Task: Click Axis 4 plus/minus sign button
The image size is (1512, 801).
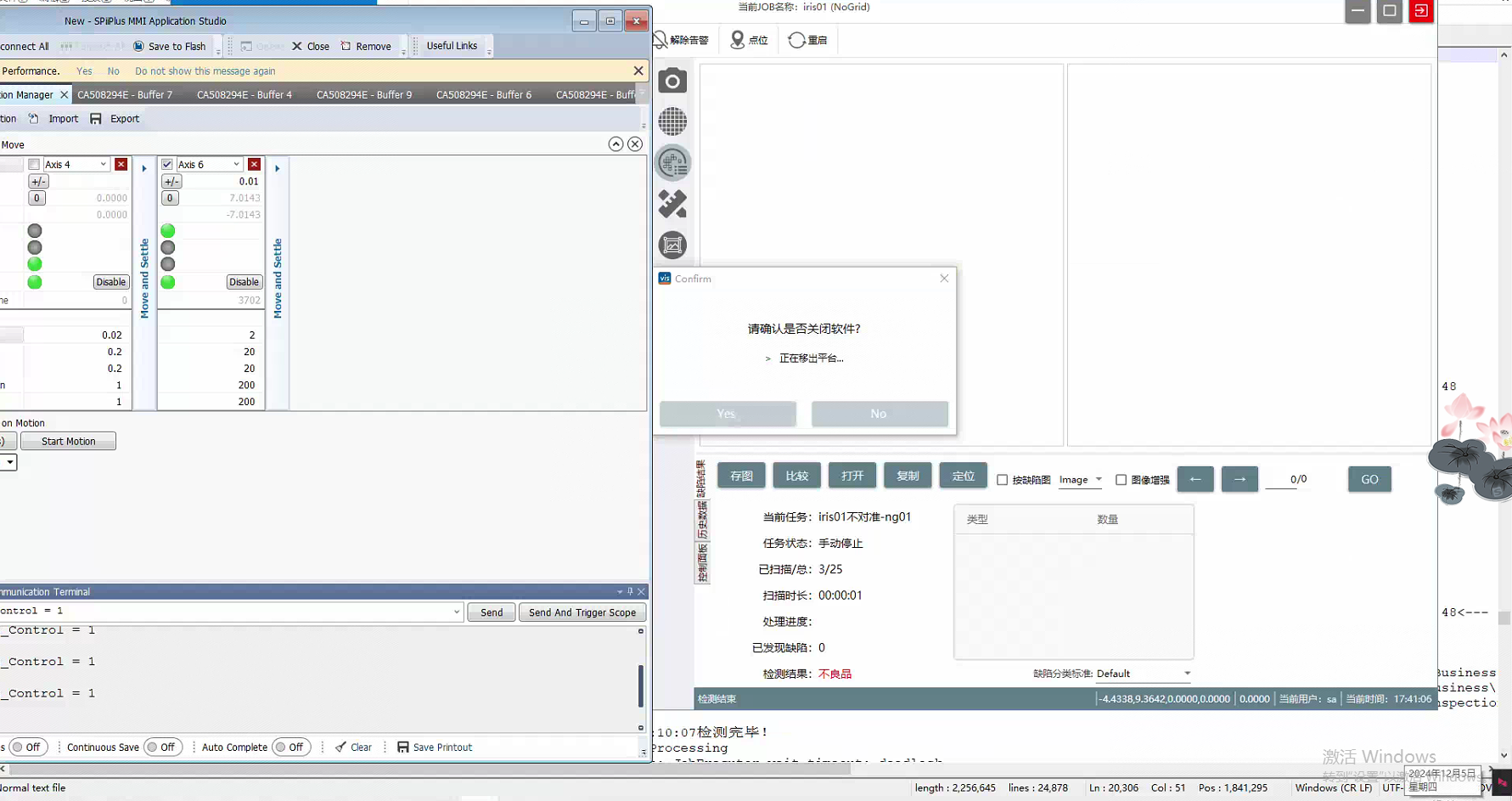Action: [x=38, y=182]
